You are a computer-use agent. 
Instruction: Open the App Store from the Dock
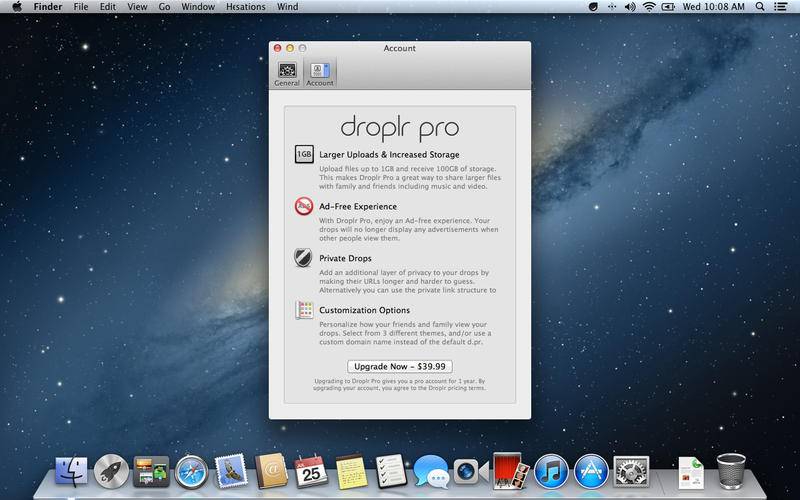tap(591, 470)
